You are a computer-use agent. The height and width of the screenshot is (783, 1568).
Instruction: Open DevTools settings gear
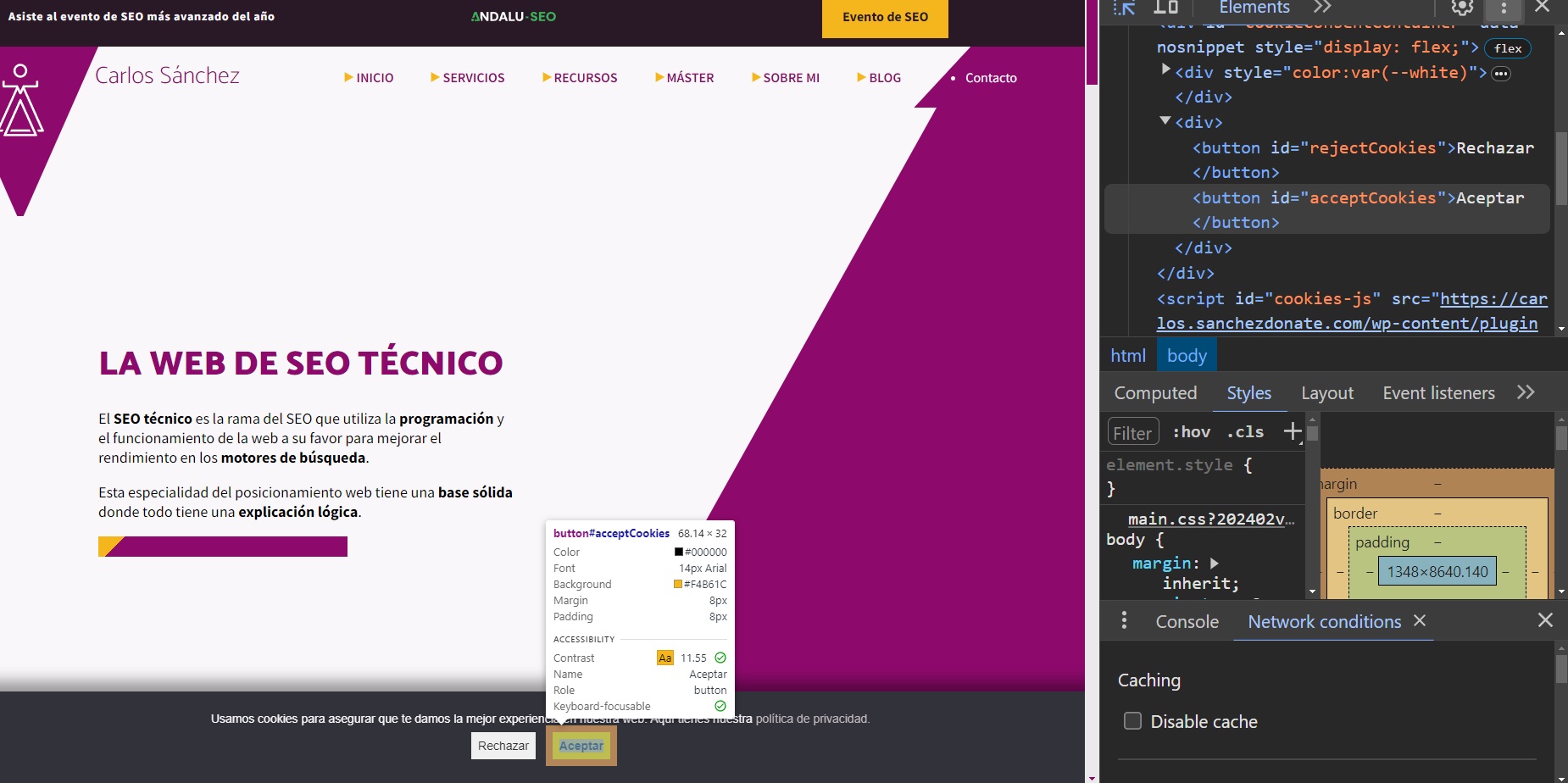pyautogui.click(x=1462, y=8)
